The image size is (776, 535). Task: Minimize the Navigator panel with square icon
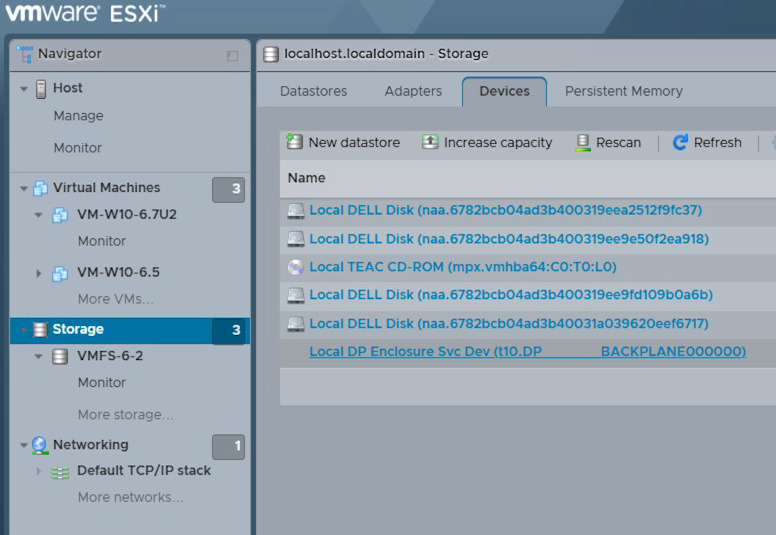point(232,55)
